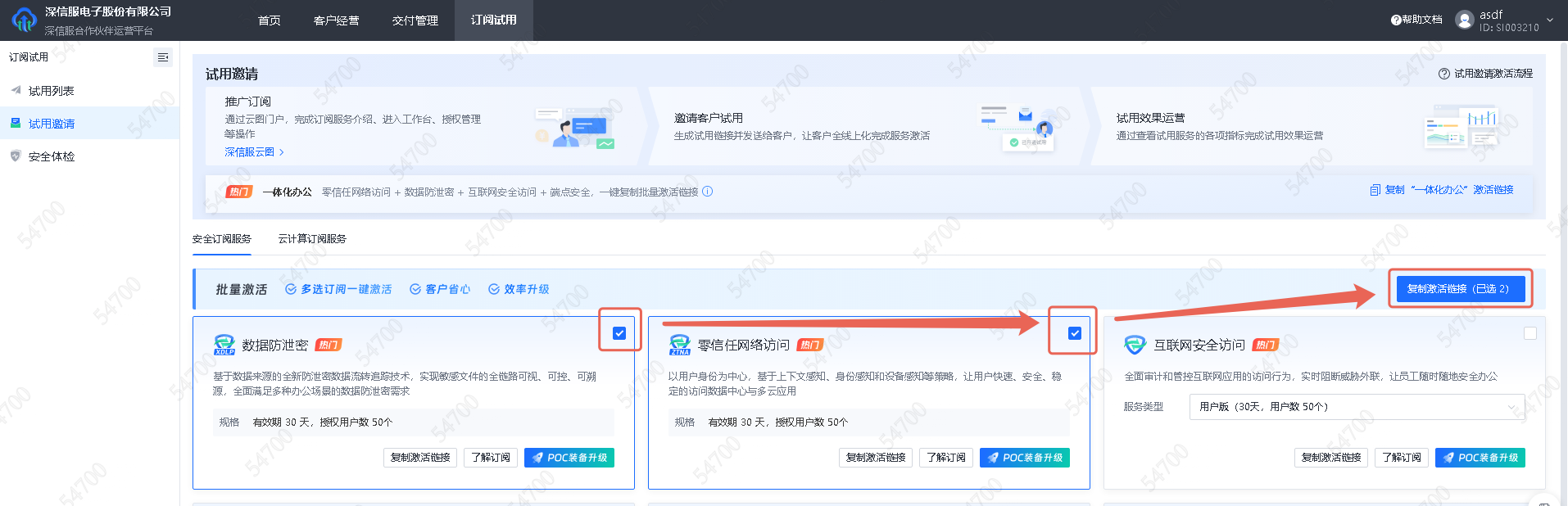Viewport: 1568px width, 506px height.
Task: Switch to the 云计算订阅服务 tab
Action: click(x=312, y=239)
